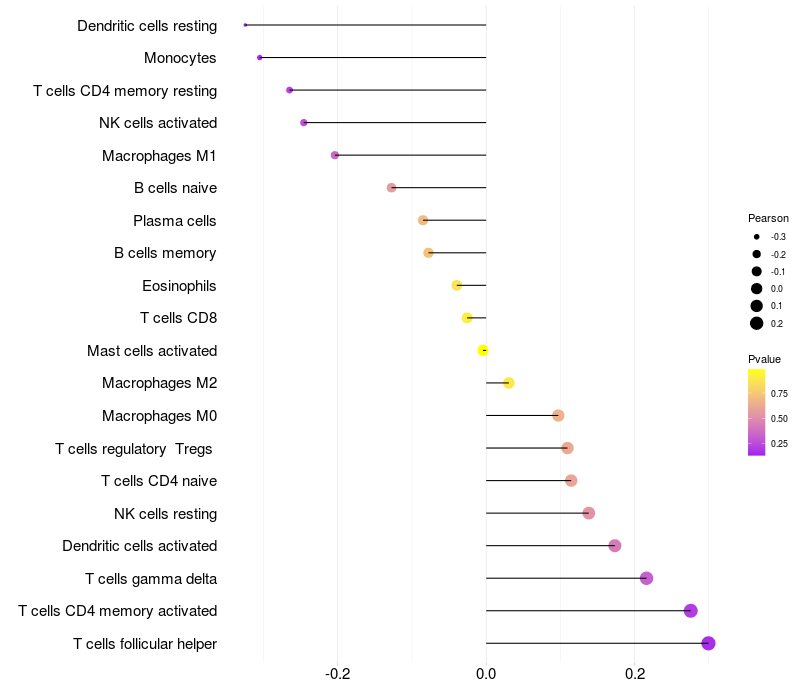Click the T cells follicular helper data point
Screen dimensions: 800x700
point(708,643)
